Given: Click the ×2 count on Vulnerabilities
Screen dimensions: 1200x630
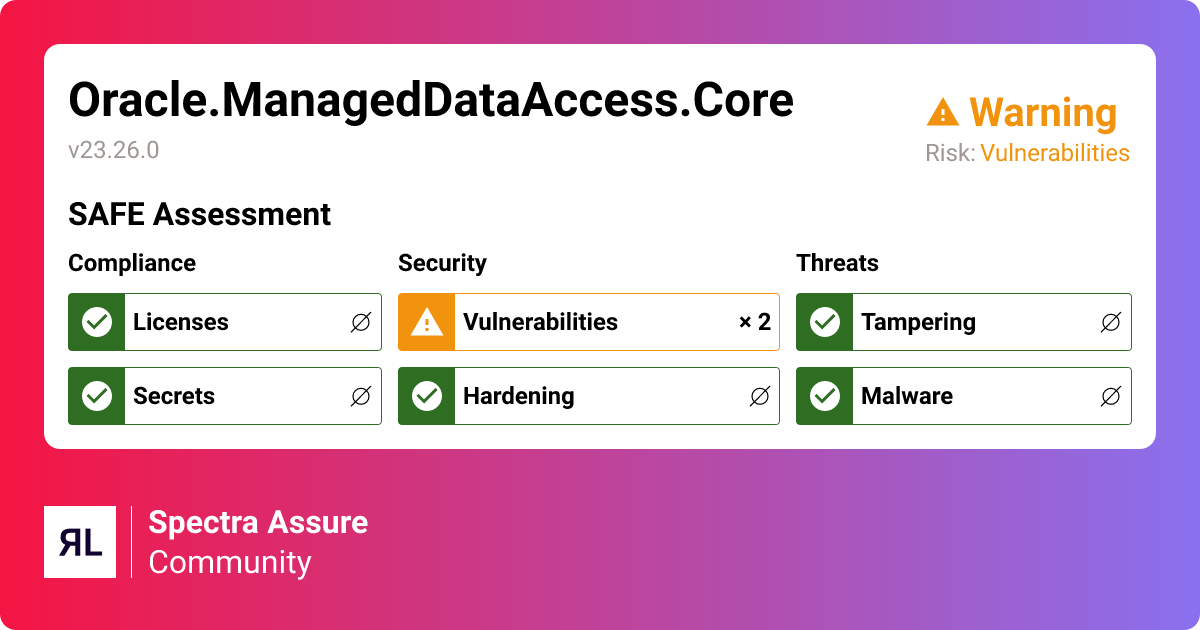Looking at the screenshot, I should click(x=755, y=322).
